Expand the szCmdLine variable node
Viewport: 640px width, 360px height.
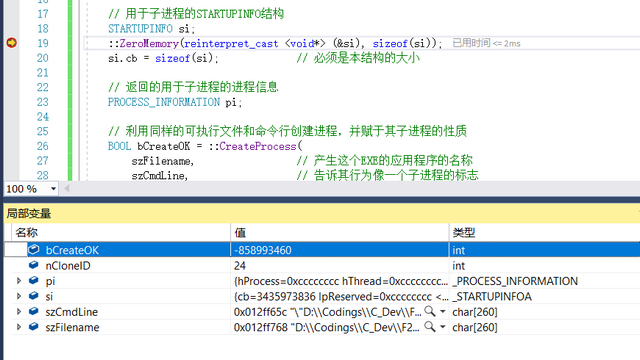point(19,311)
